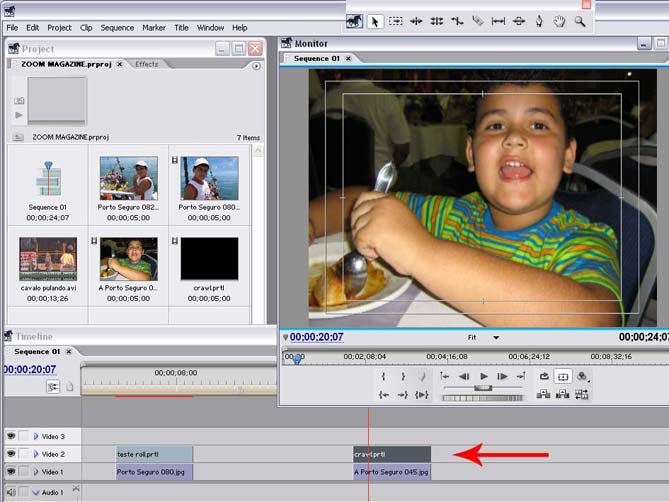Switch to the Effects tab
Image resolution: width=669 pixels, height=502 pixels.
click(146, 64)
